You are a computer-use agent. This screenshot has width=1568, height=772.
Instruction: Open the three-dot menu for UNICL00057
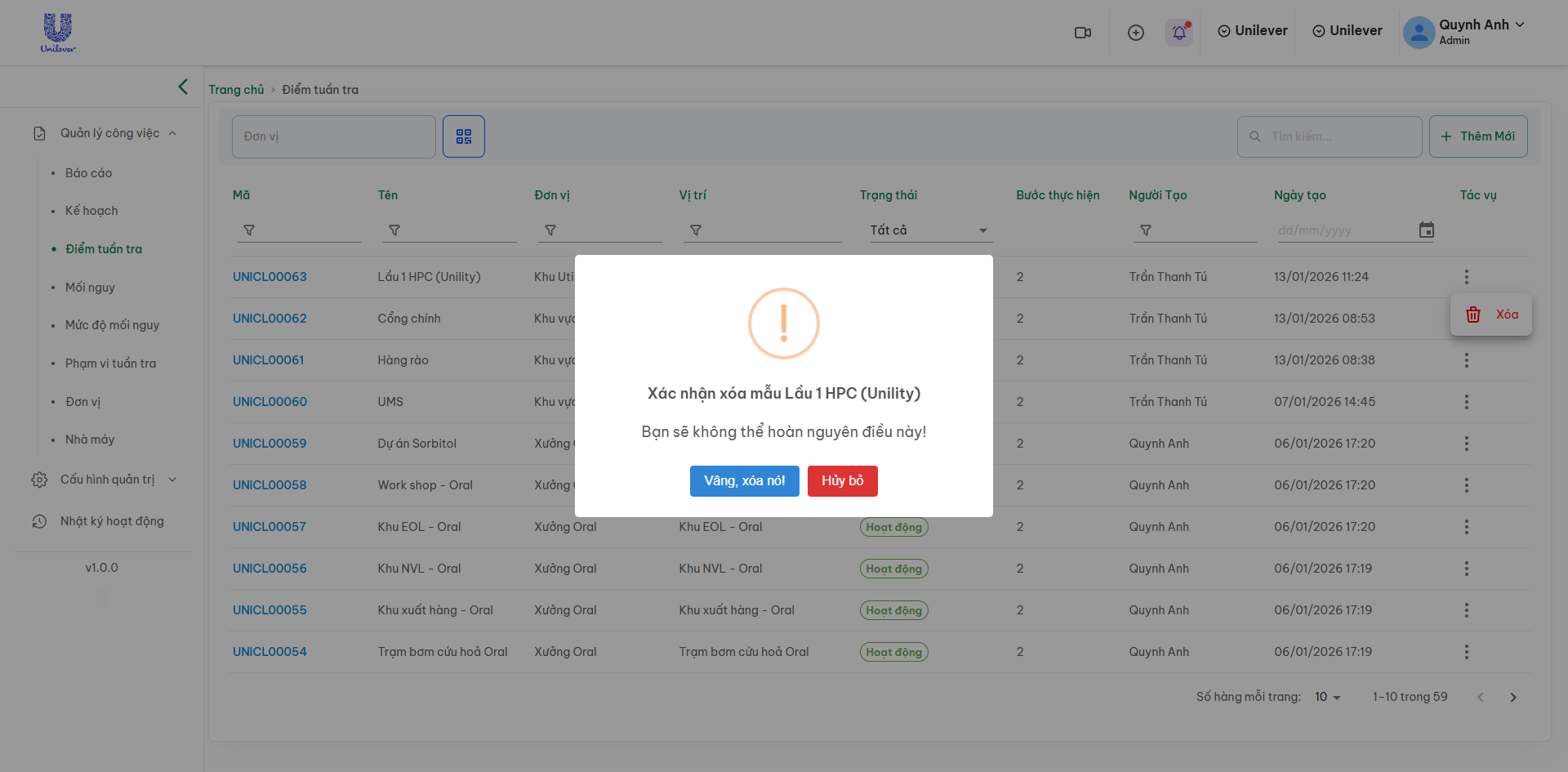(x=1466, y=527)
